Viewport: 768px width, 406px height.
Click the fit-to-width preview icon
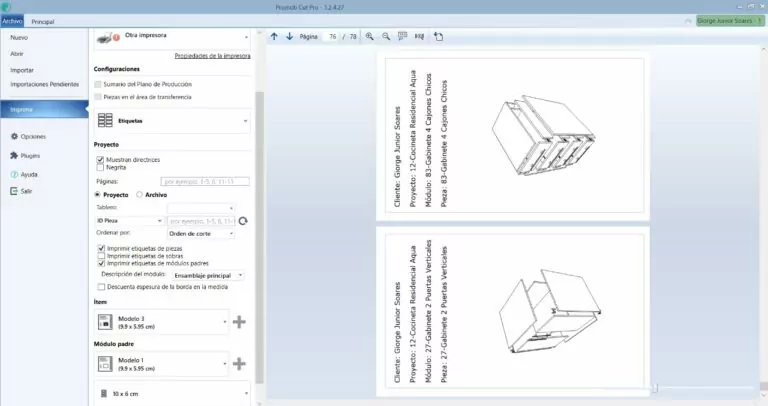pos(419,36)
